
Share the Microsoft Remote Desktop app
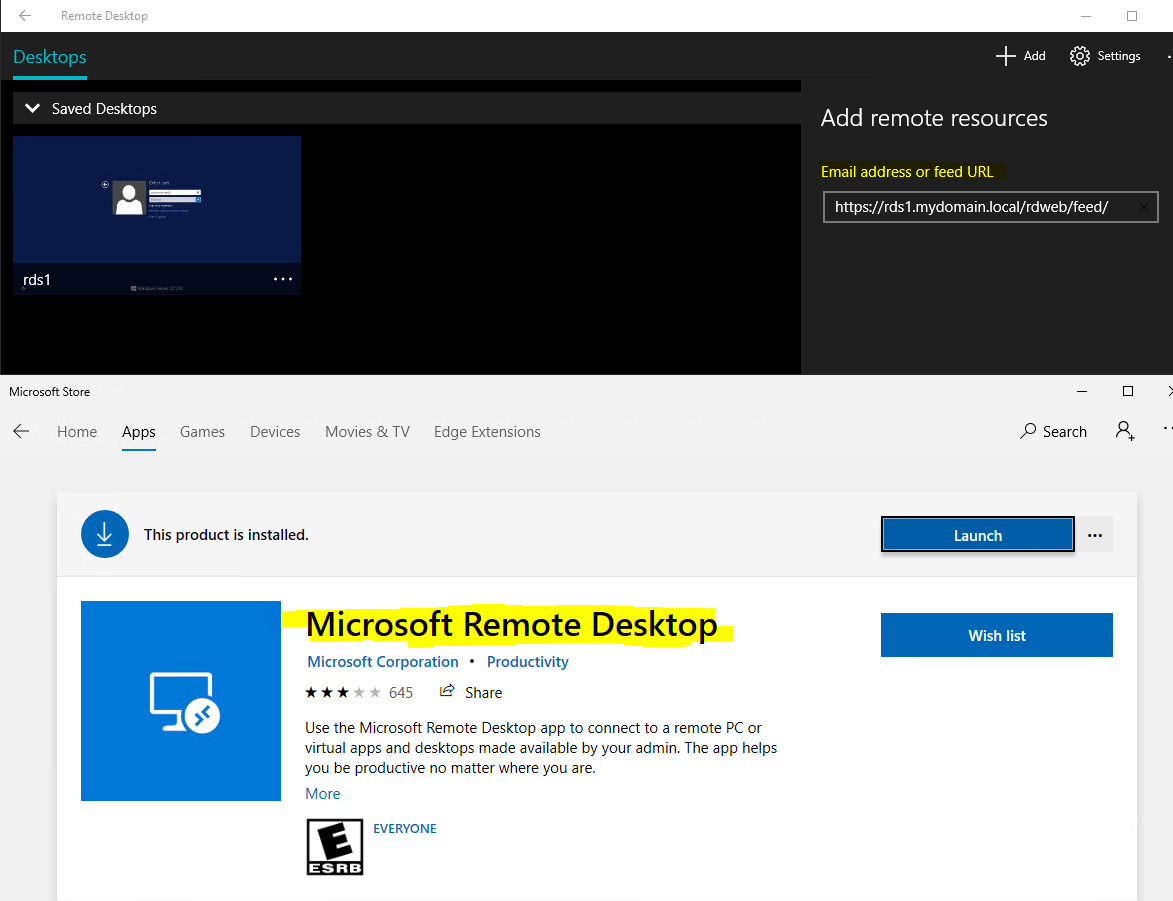pyautogui.click(x=471, y=692)
